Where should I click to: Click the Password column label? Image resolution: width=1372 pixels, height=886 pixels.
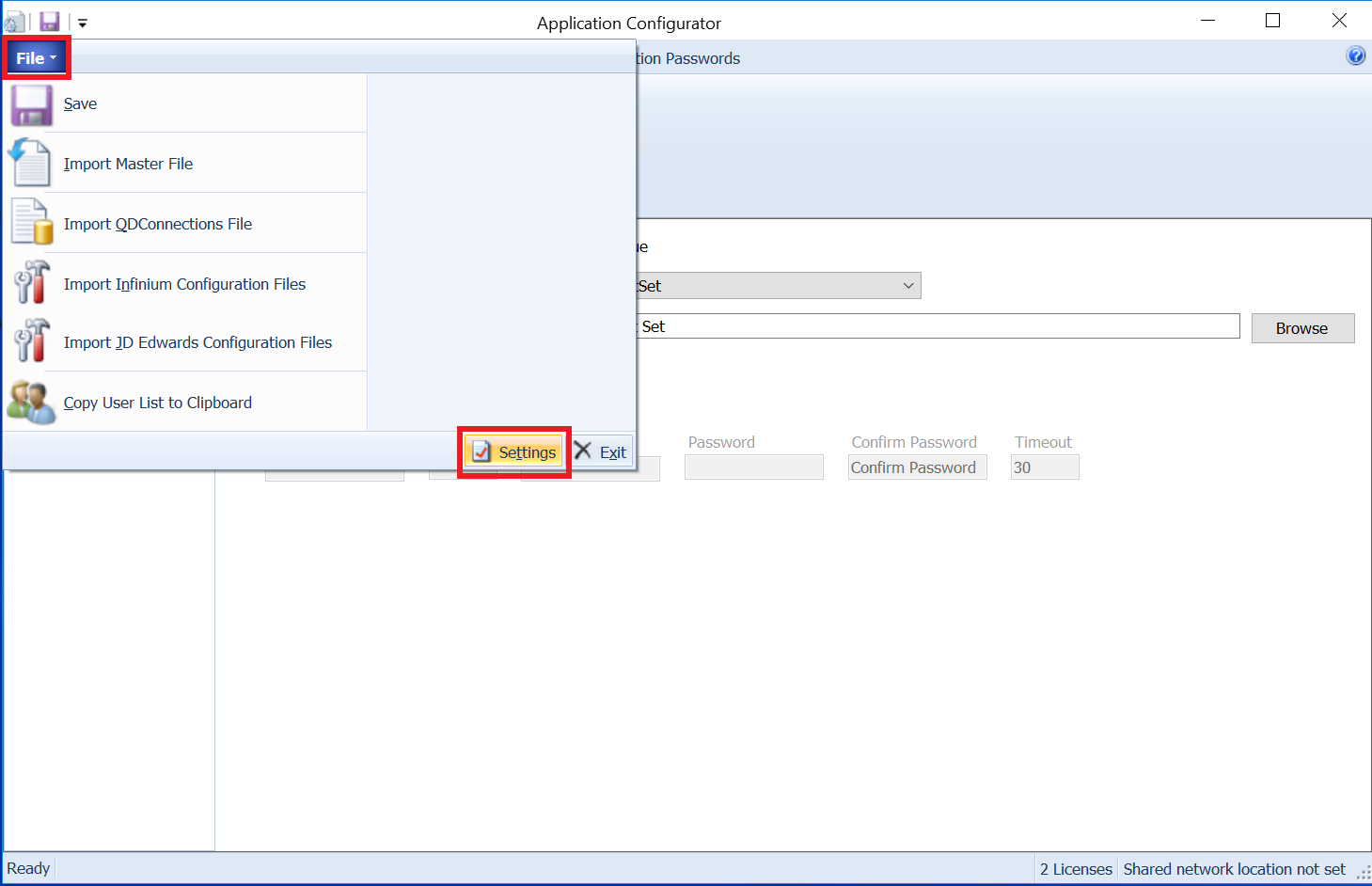pyautogui.click(x=721, y=442)
